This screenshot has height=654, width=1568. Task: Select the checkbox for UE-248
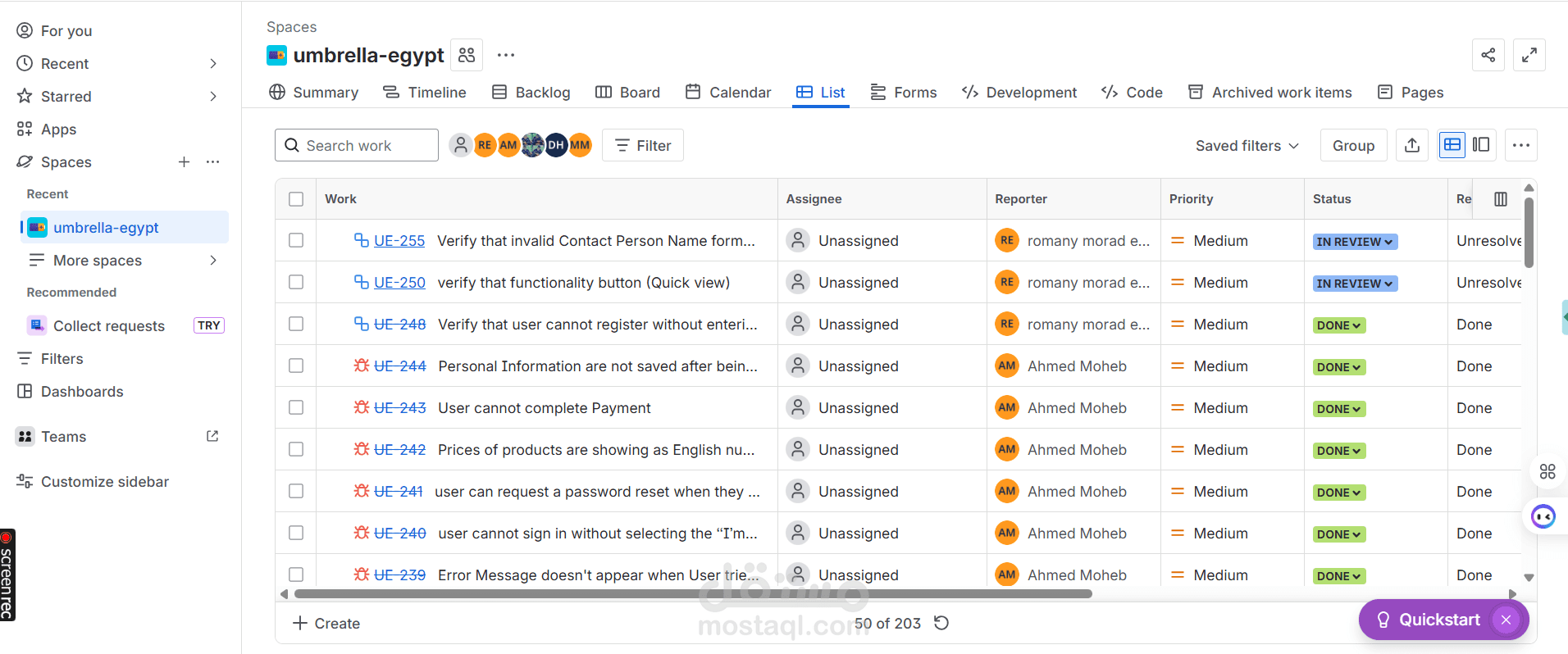[x=296, y=324]
